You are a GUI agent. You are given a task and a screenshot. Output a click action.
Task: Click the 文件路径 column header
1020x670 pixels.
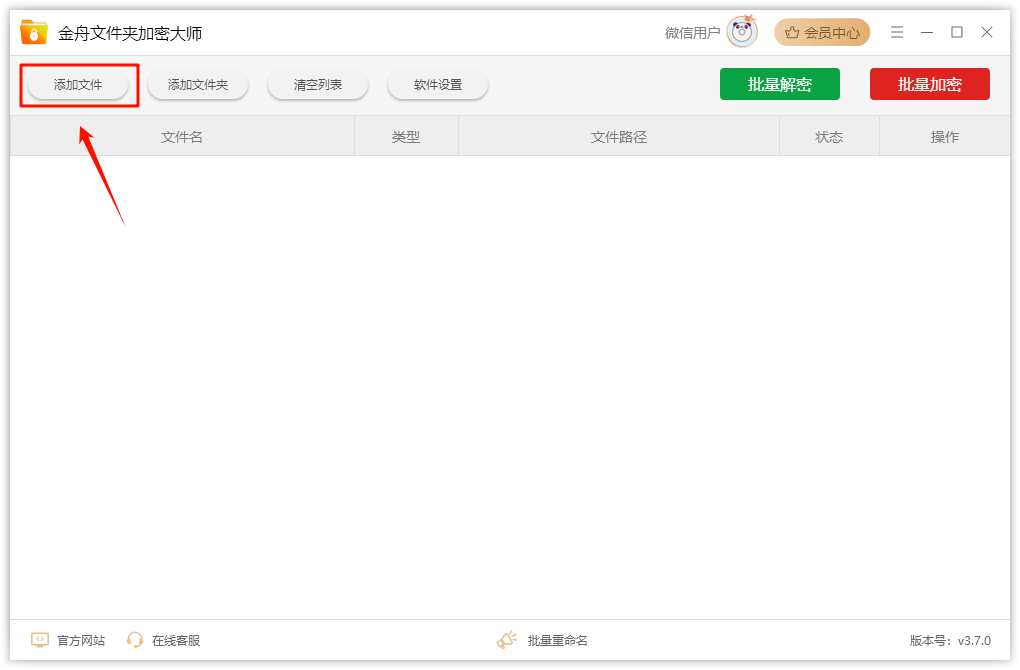[x=619, y=137]
